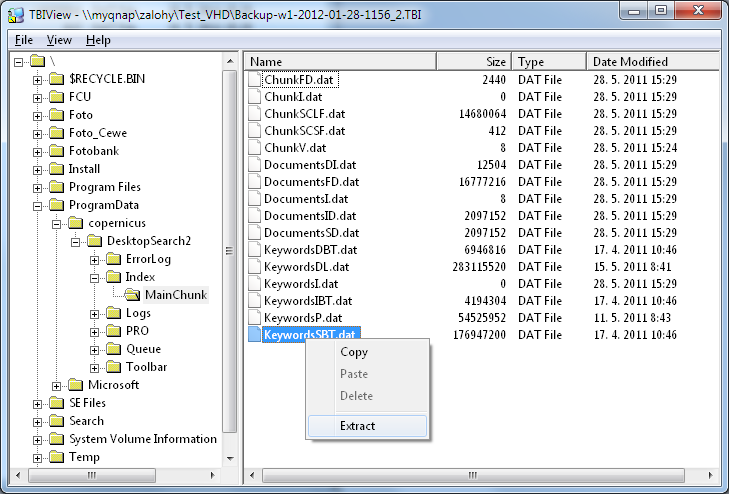Click the tree pane scroll-down arrow

point(230,459)
